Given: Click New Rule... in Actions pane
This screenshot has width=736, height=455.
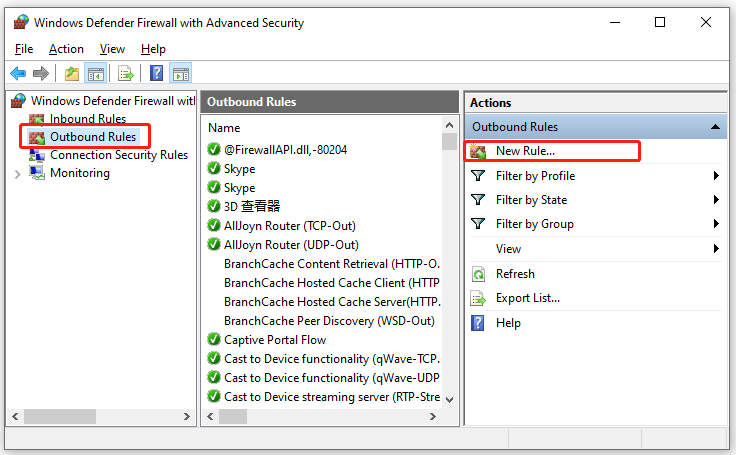Looking at the screenshot, I should click(525, 151).
